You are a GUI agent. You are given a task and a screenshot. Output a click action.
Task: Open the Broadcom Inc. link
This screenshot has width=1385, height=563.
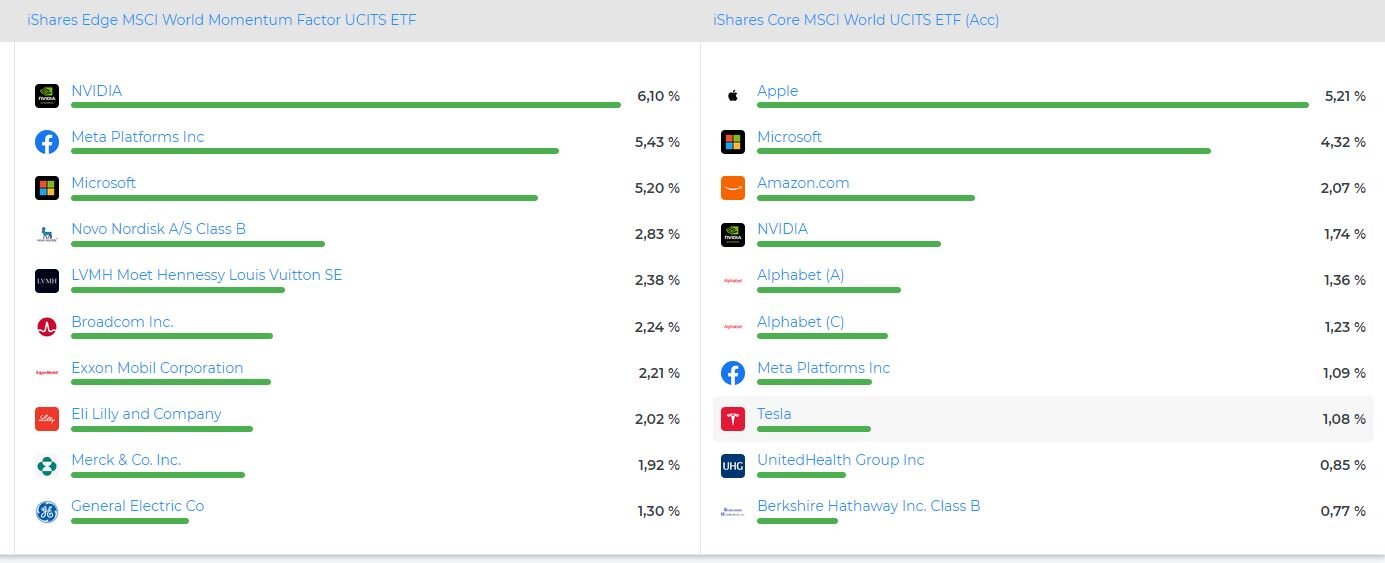coord(122,322)
